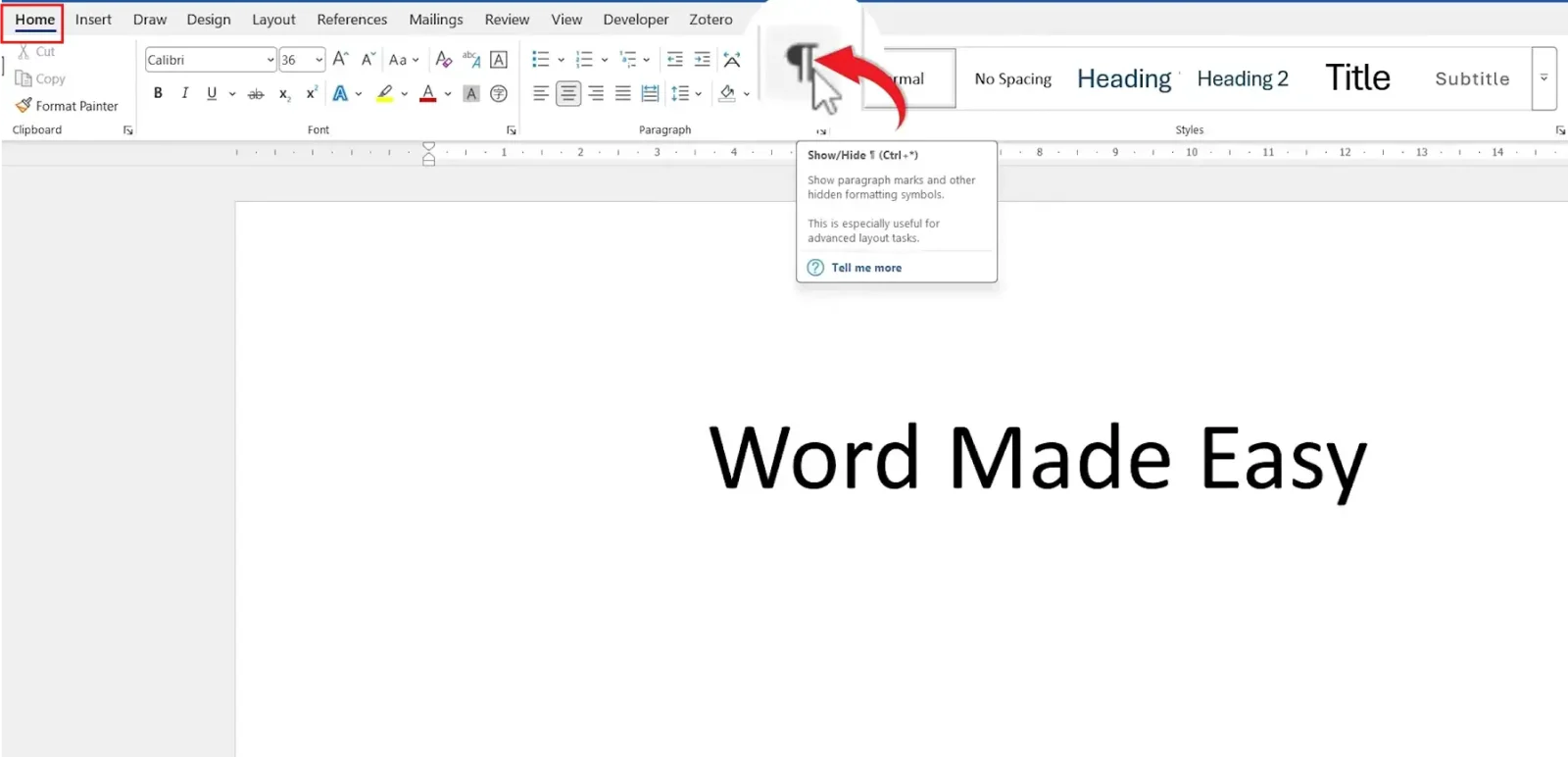Apply the red font color
Screen dimensions: 1568x757
(427, 94)
